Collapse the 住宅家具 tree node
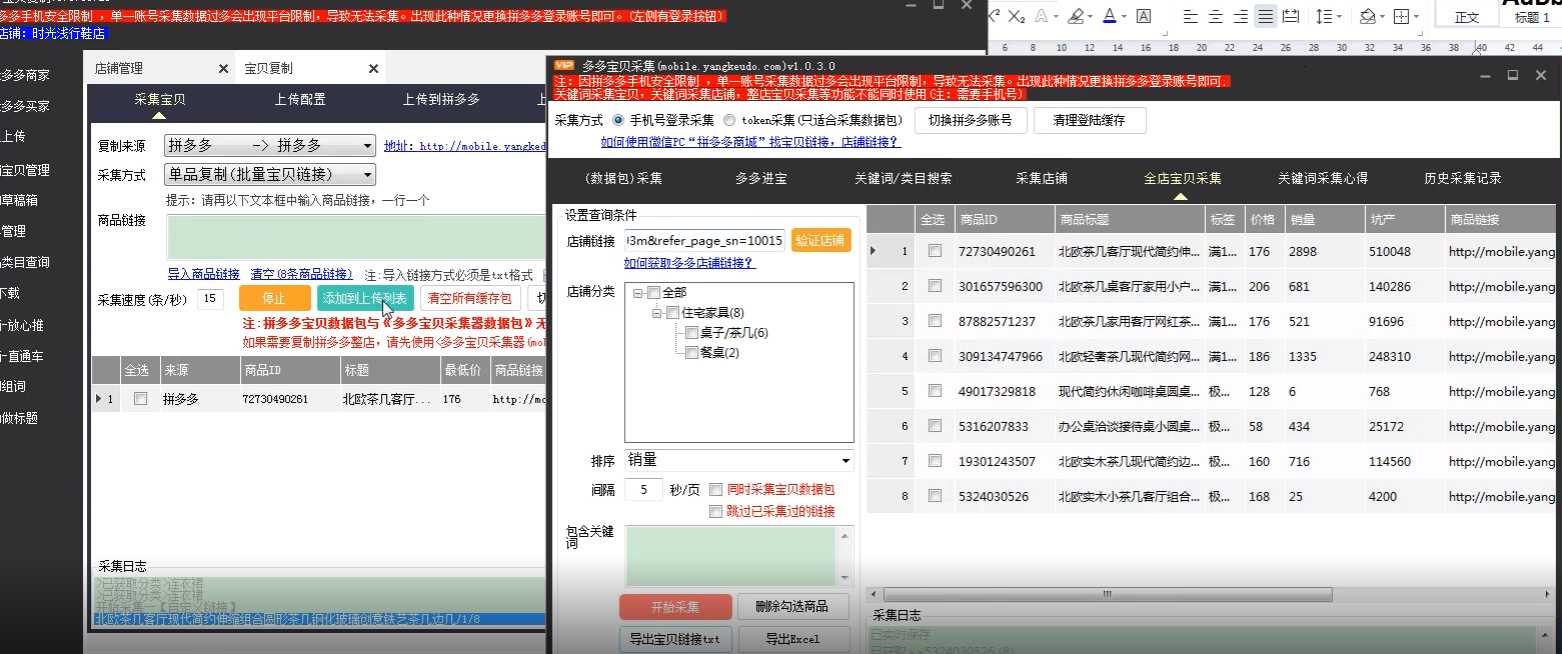Image resolution: width=1562 pixels, height=654 pixels. pos(657,313)
